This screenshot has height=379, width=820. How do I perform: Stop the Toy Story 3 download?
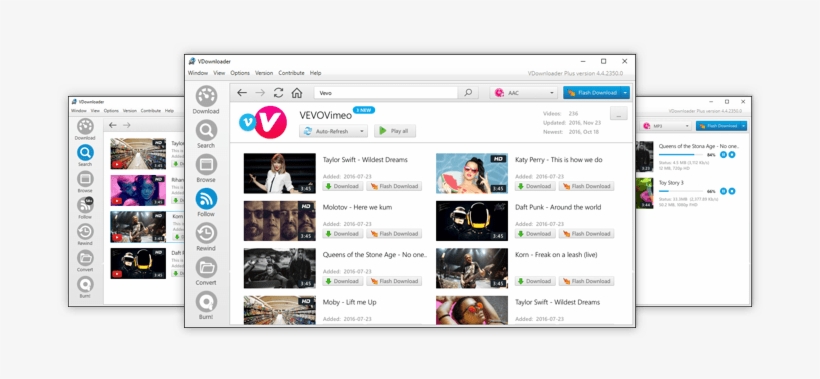732,191
